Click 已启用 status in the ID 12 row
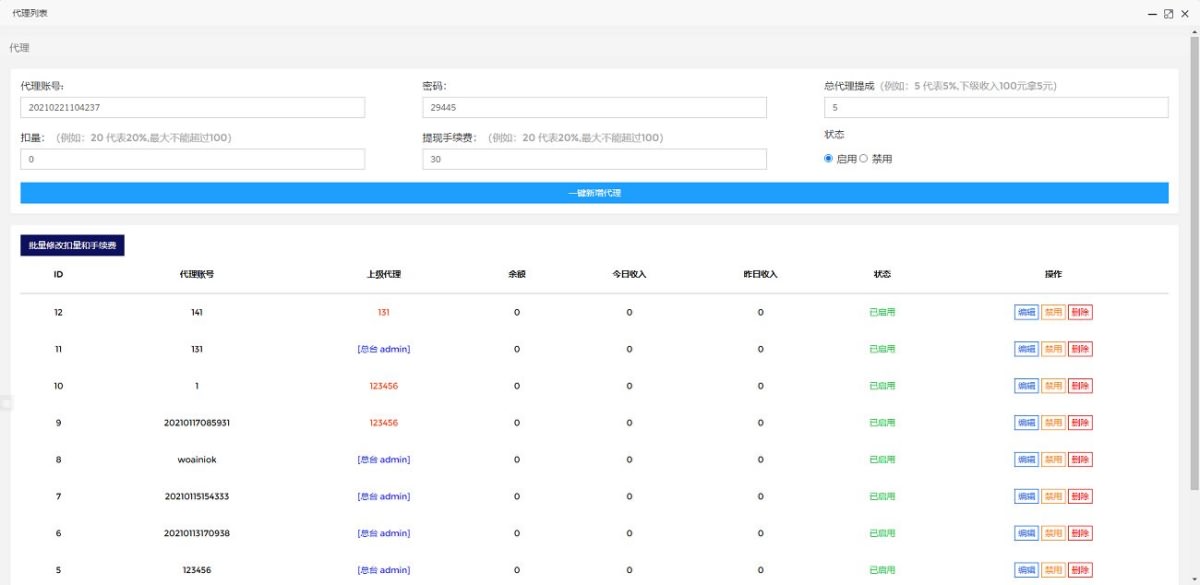This screenshot has width=1200, height=585. 882,312
